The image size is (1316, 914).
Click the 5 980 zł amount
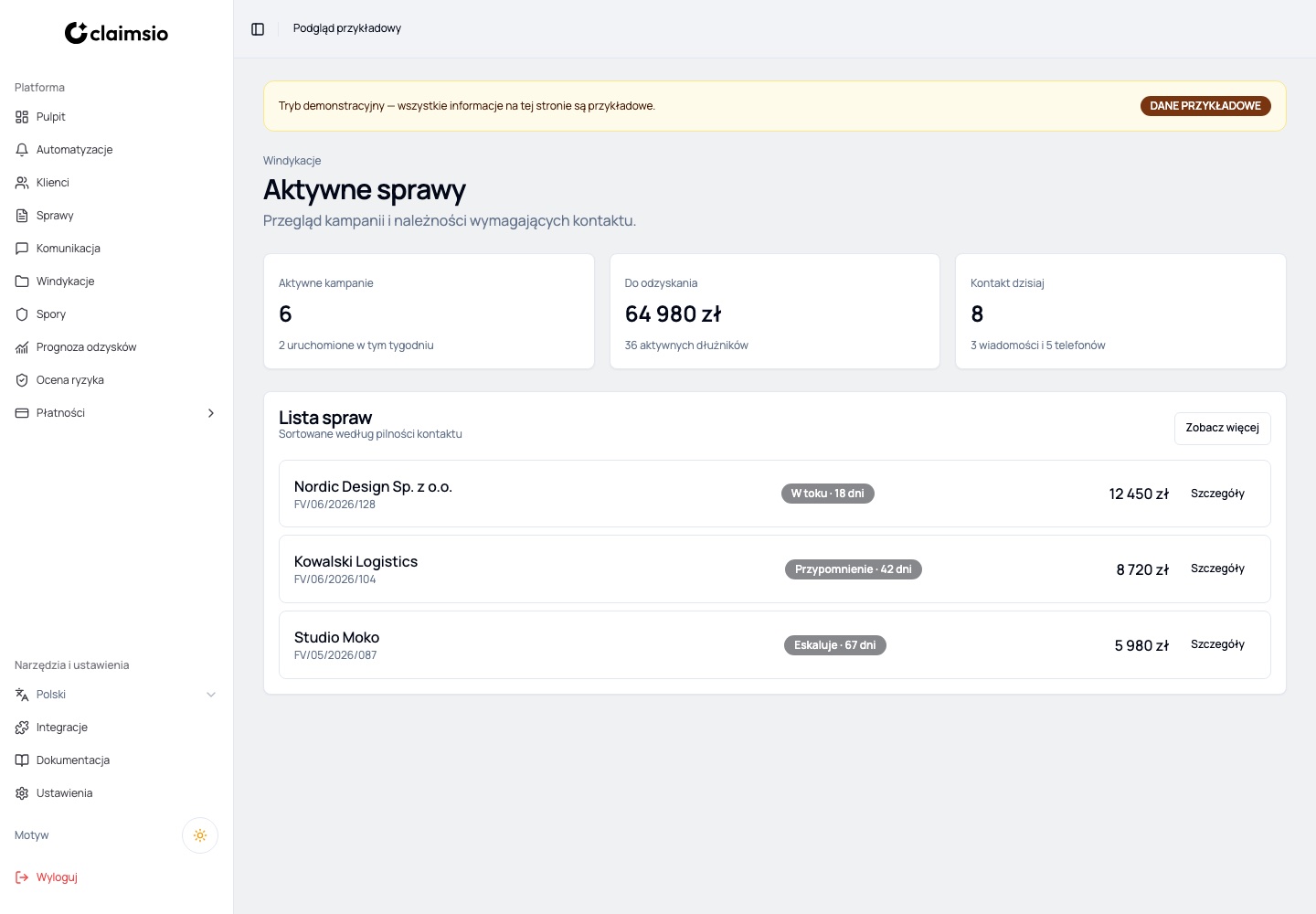(x=1141, y=645)
